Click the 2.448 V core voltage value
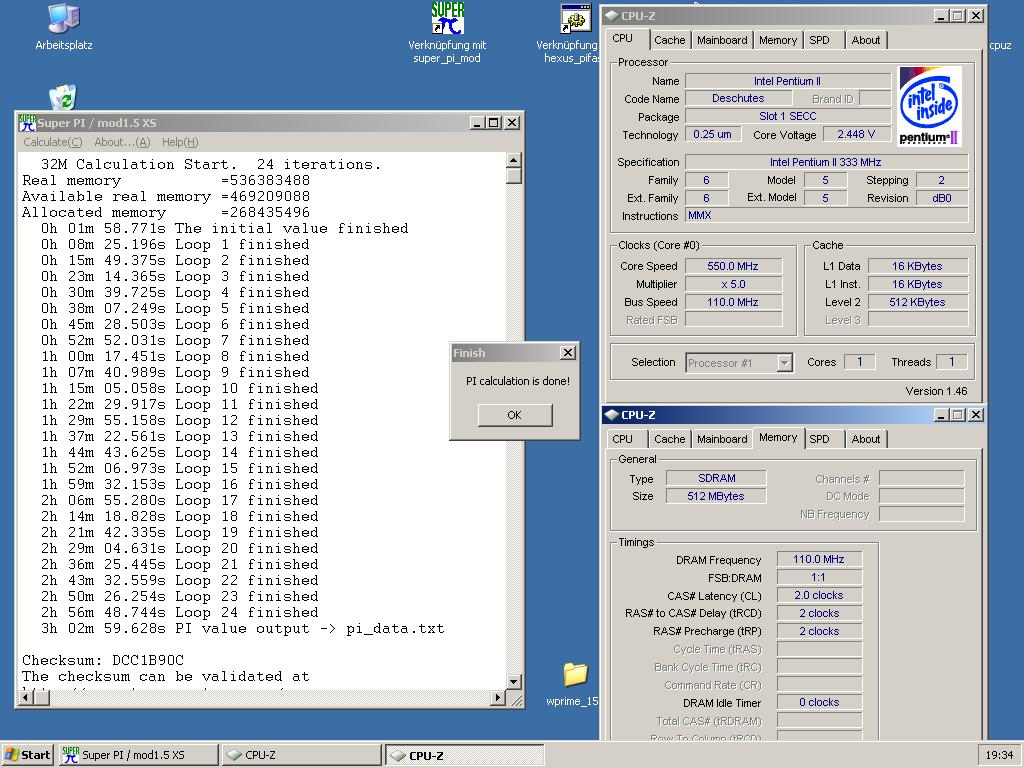1024x768 pixels. (856, 135)
